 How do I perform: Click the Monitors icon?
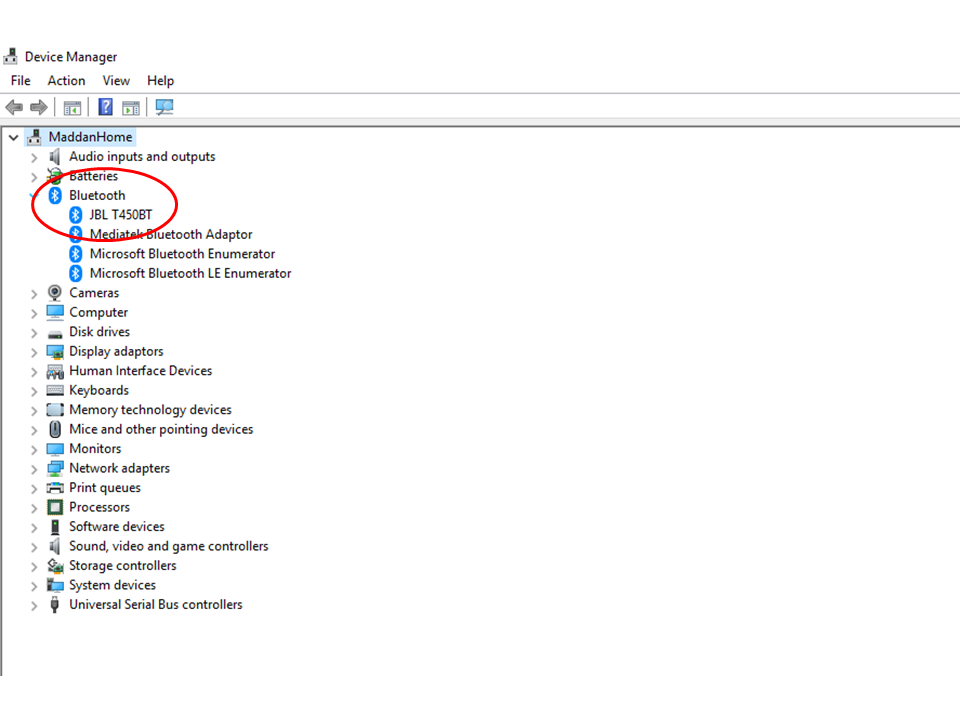tap(55, 449)
